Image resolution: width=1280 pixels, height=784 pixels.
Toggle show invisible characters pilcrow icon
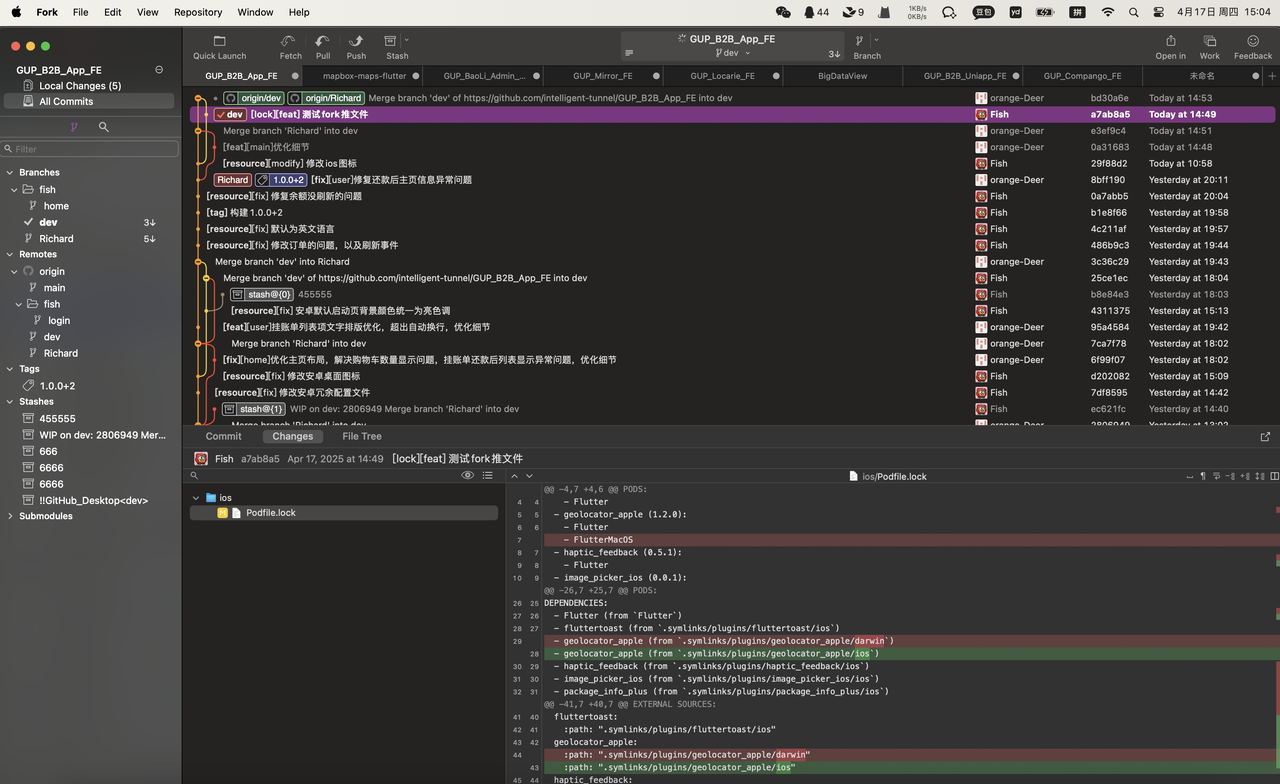(1203, 476)
